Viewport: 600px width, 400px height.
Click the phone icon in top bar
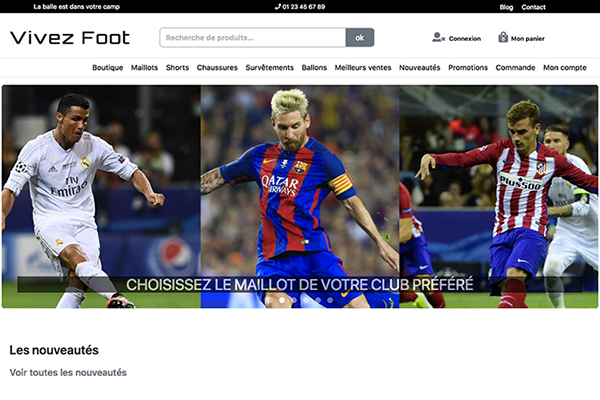(x=278, y=6)
